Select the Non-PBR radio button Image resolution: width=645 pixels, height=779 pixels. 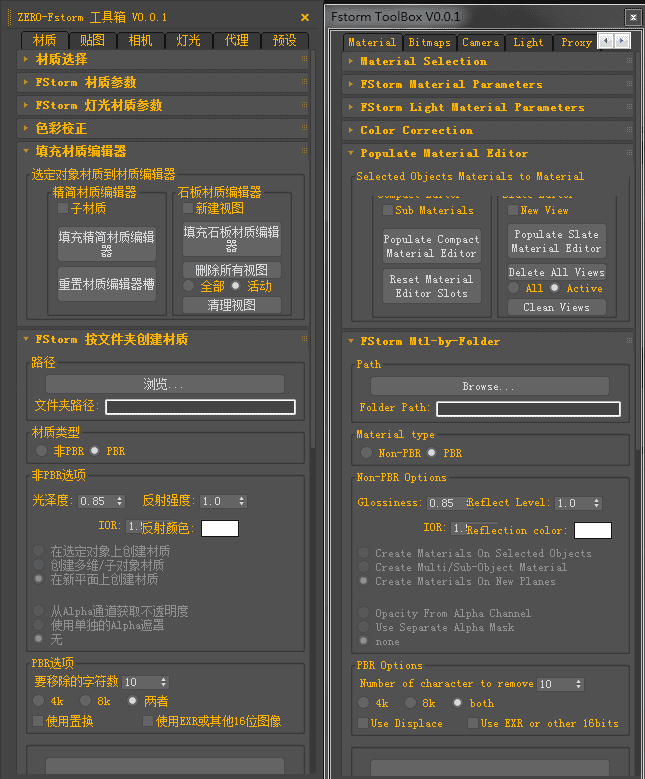coord(366,453)
